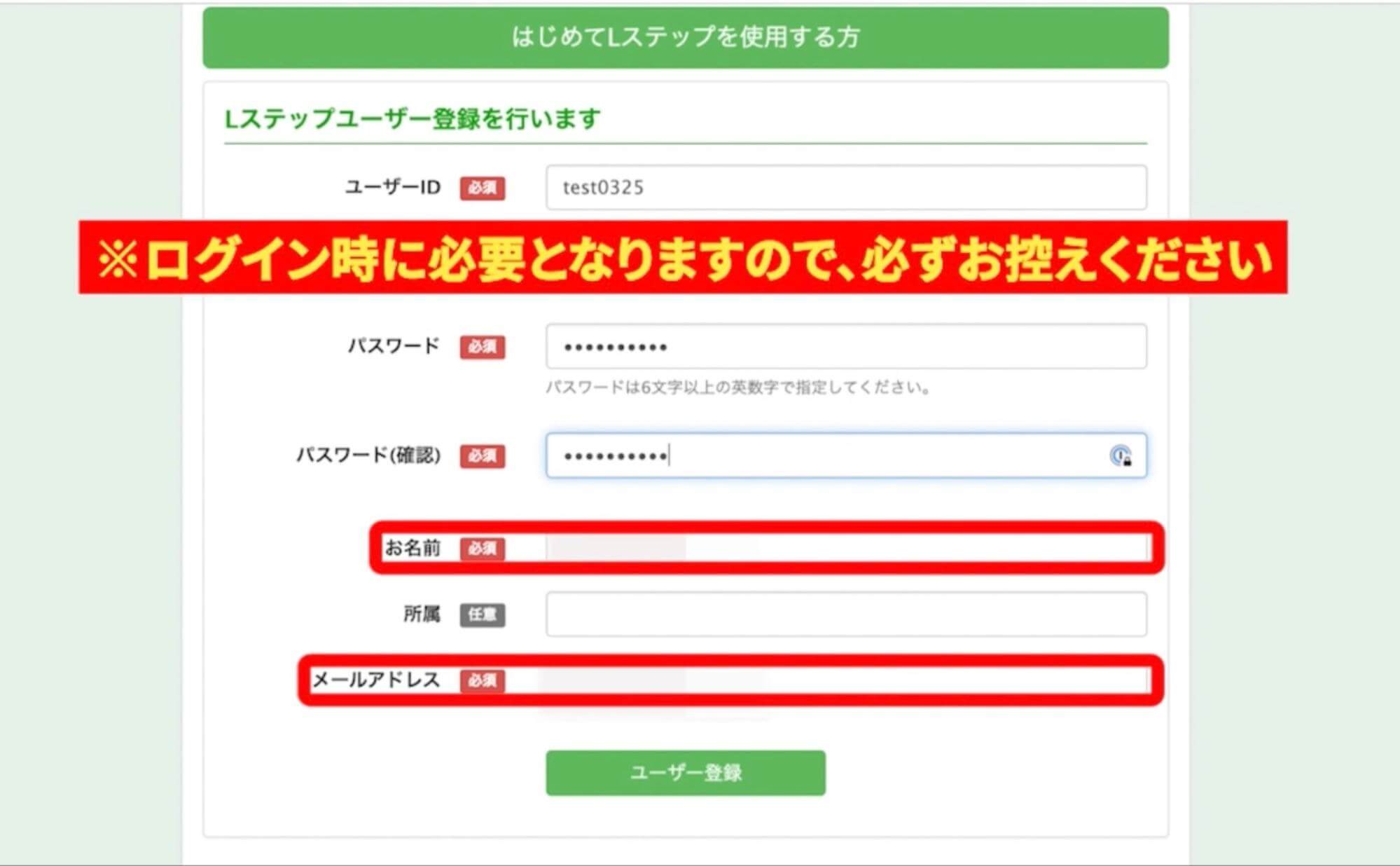Click the 所属 label
1400x866 pixels.
422,614
